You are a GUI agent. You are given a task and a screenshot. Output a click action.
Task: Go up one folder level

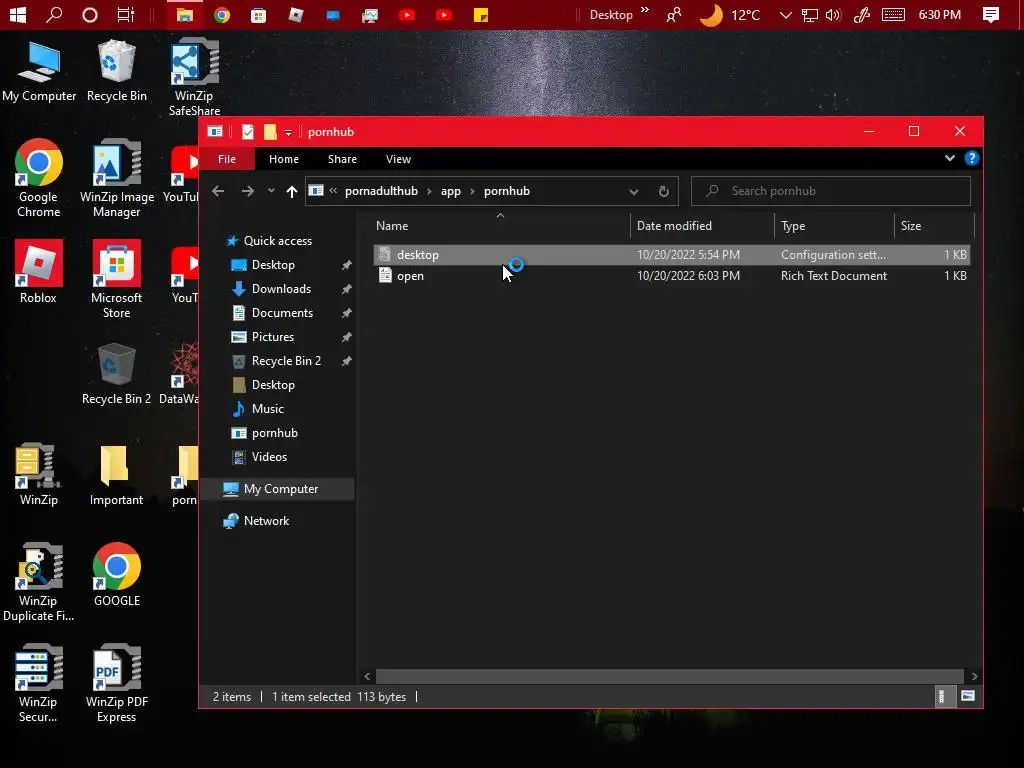(x=291, y=191)
